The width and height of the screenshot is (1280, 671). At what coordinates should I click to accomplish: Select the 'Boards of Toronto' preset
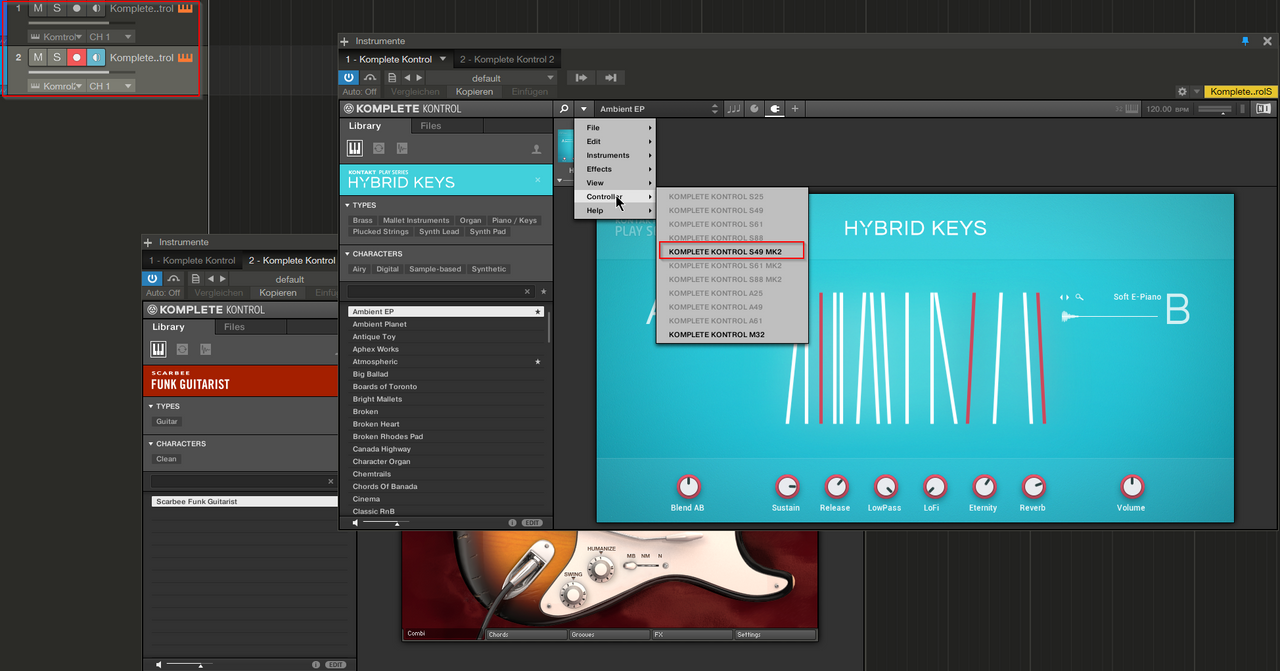click(x=446, y=387)
